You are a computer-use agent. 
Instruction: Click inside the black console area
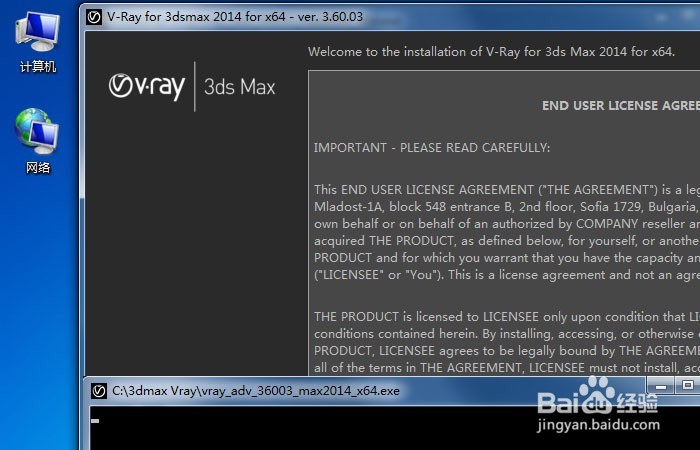pyautogui.click(x=395, y=428)
